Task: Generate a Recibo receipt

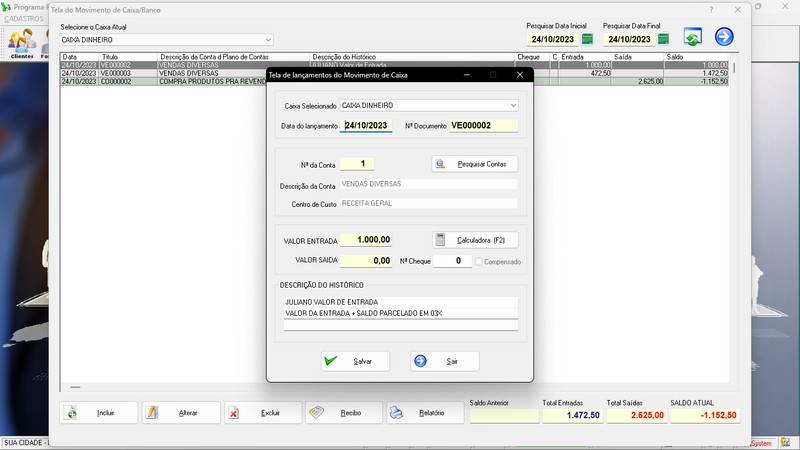Action: click(342, 412)
